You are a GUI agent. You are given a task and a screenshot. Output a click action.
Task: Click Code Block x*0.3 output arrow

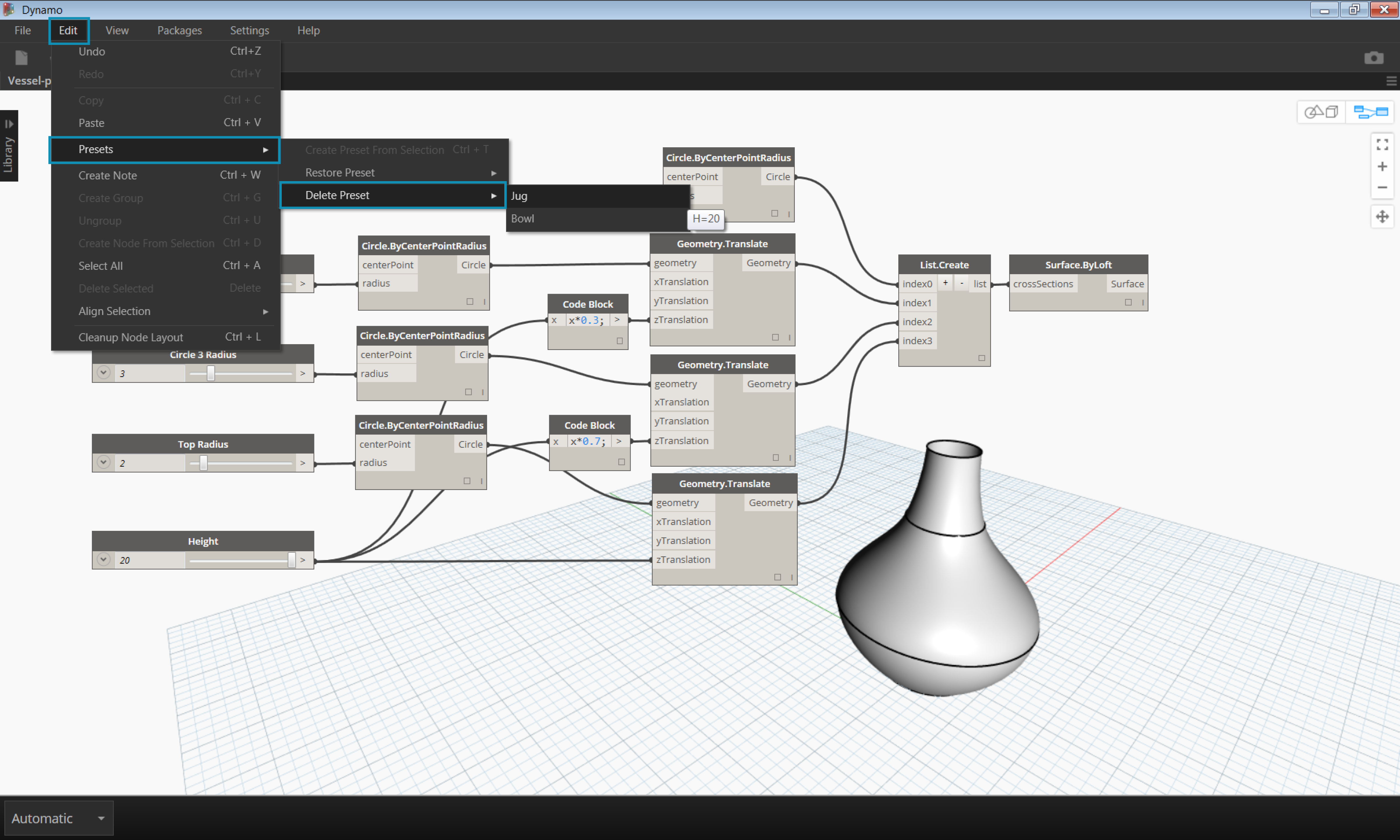pos(617,320)
